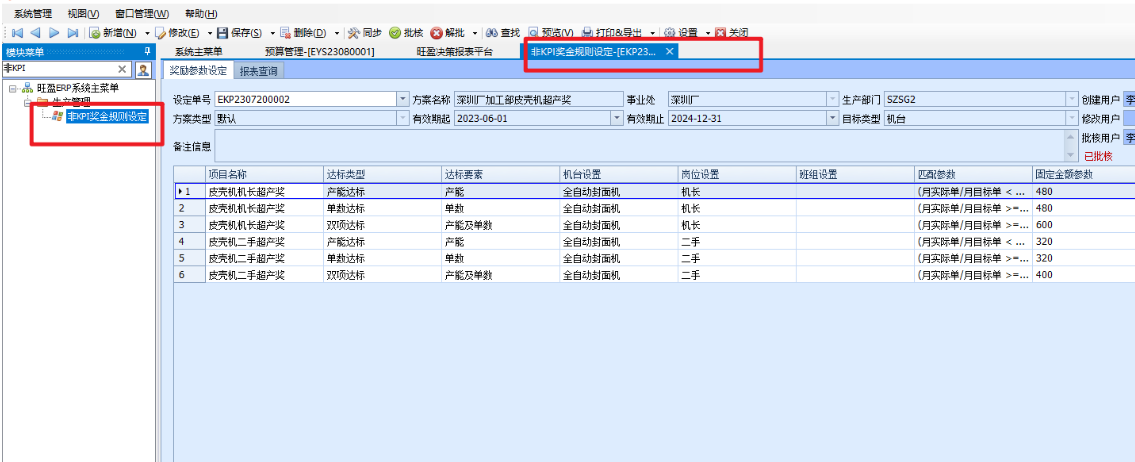The image size is (1135, 462).
Task: Switch to 奖励参数设定 sub-tab
Action: click(x=198, y=71)
